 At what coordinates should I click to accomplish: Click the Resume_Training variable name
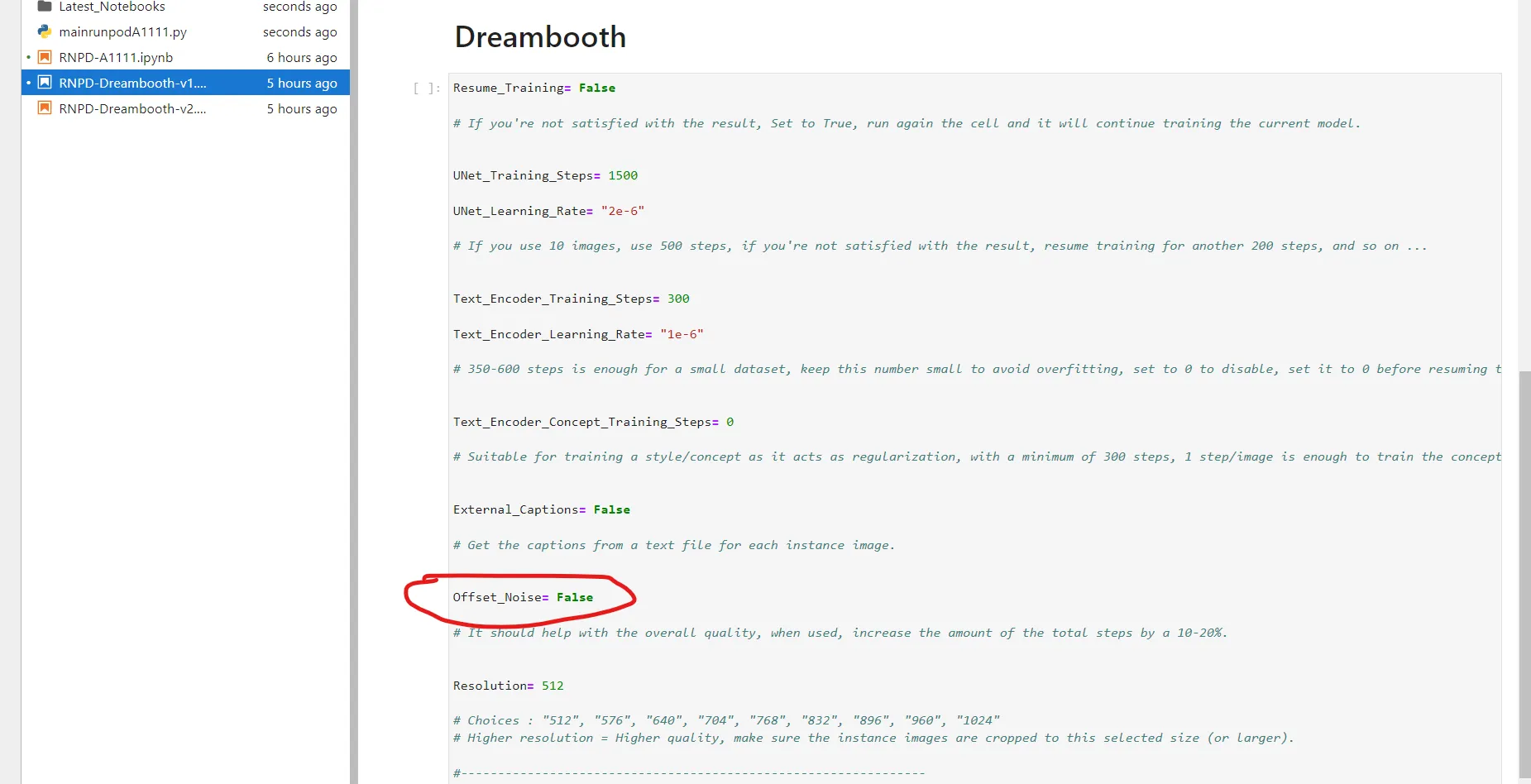tap(509, 88)
